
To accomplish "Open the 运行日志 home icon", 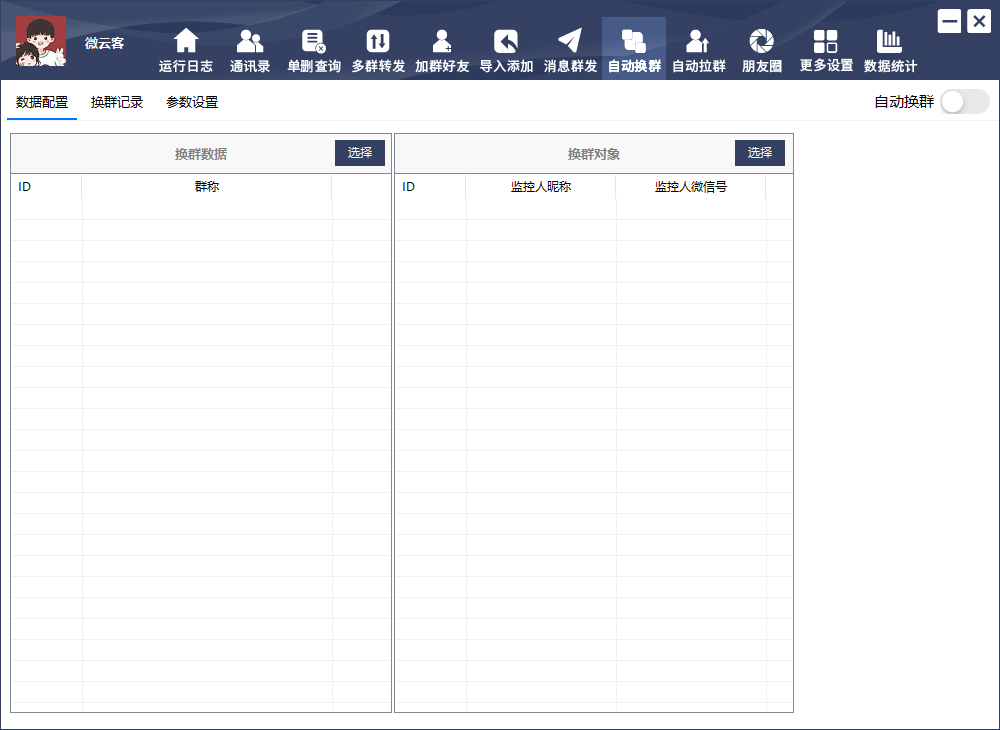I will (x=186, y=42).
